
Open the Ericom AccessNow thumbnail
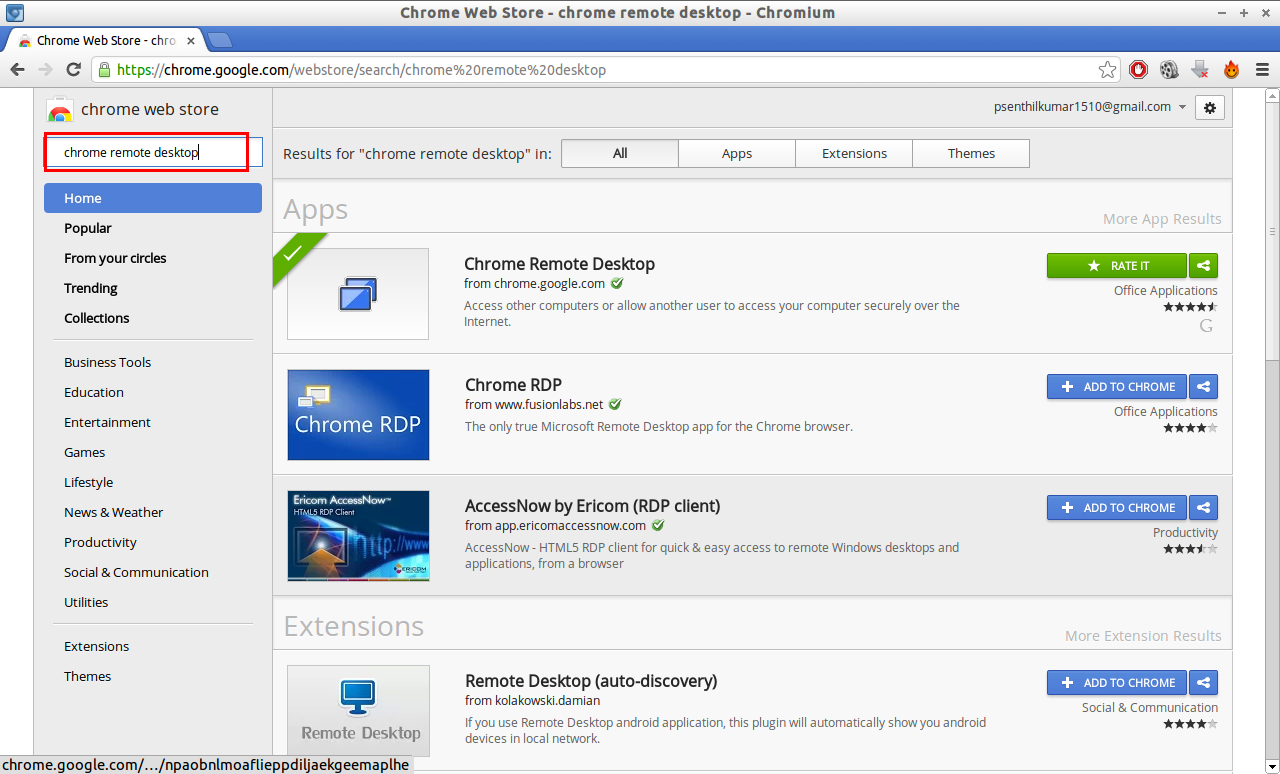coord(358,536)
